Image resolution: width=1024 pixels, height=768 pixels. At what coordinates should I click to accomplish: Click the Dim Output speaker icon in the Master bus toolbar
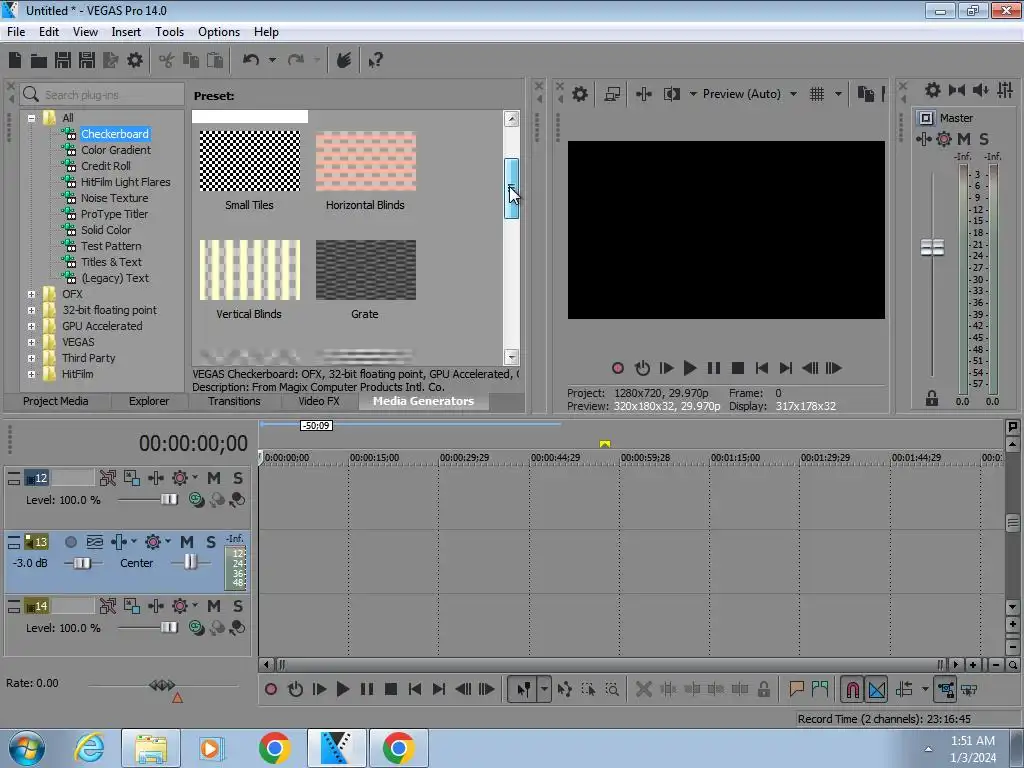pos(980,90)
